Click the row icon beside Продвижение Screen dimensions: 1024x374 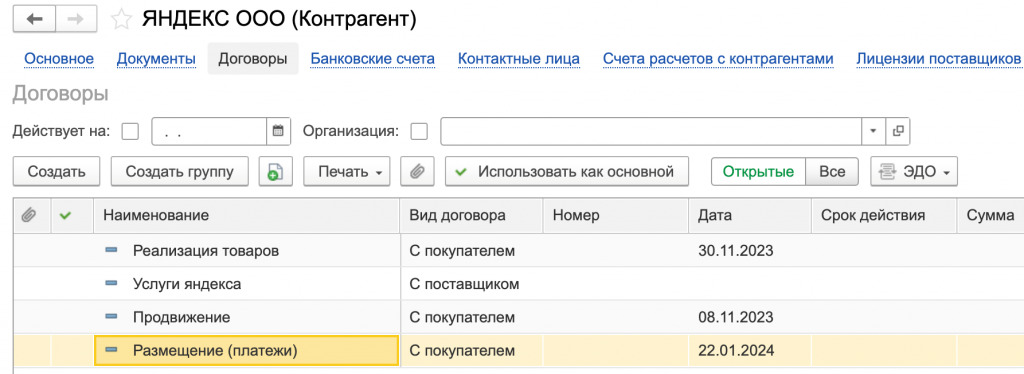point(111,317)
